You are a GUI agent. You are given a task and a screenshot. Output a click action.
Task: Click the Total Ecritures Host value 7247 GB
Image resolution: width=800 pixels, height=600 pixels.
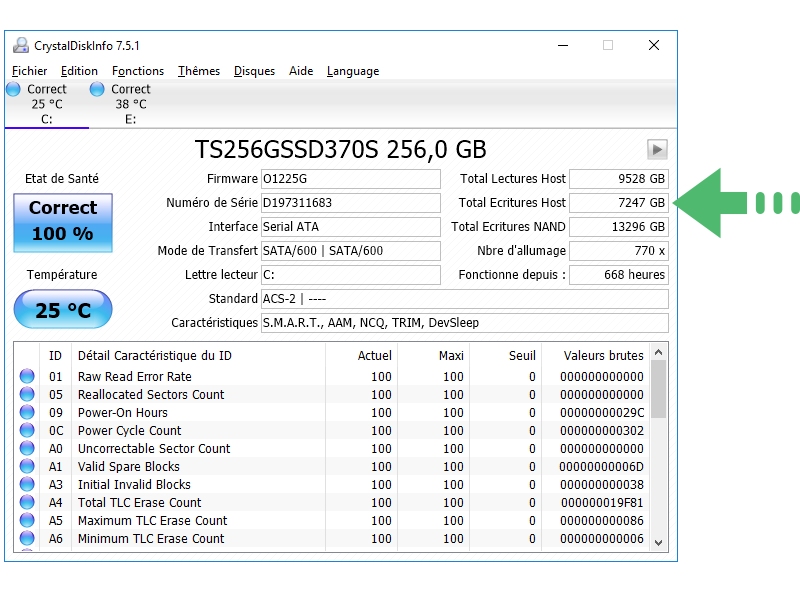(x=619, y=203)
